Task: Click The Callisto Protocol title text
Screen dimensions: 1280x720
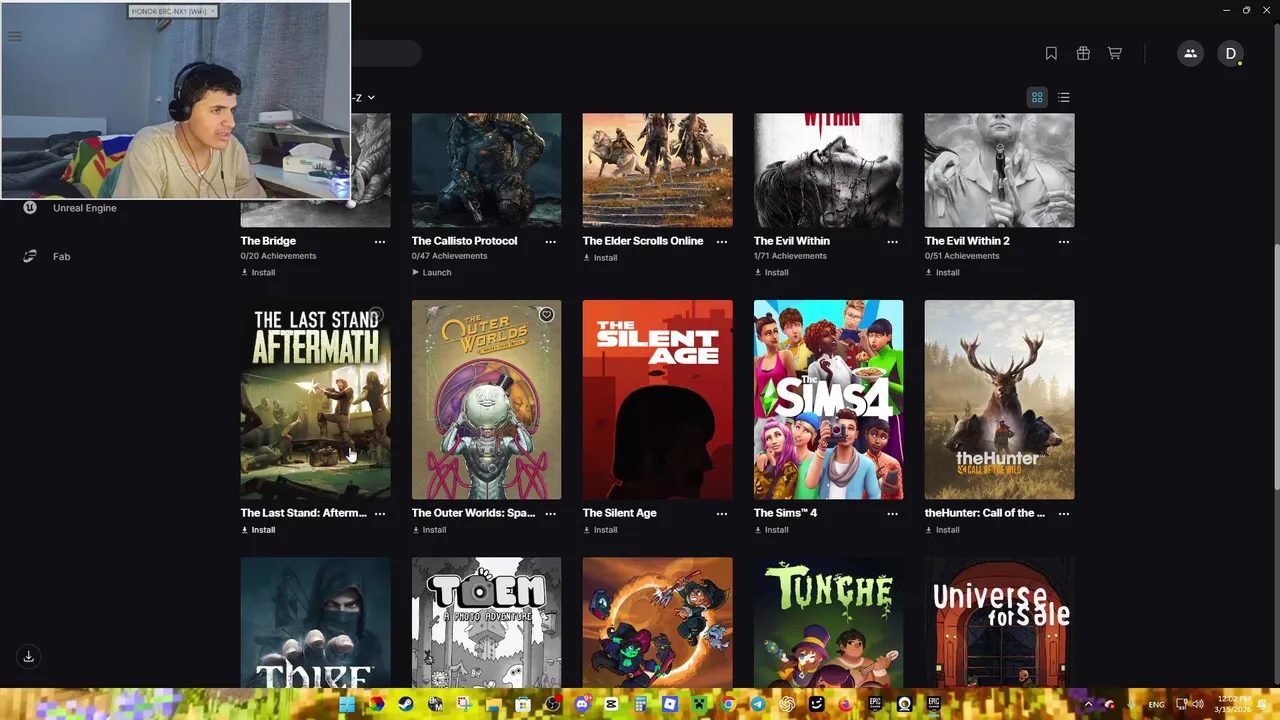Action: pos(465,241)
